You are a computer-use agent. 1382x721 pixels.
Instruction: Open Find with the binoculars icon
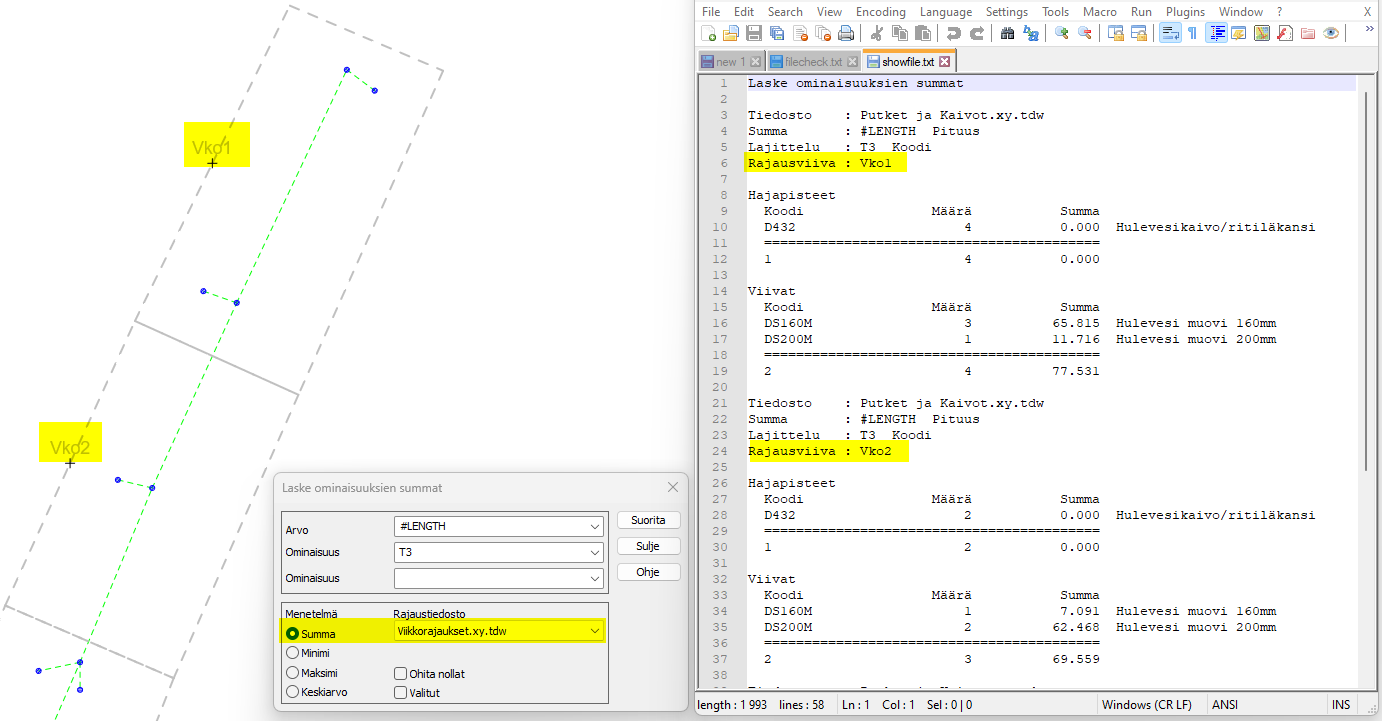point(1007,34)
